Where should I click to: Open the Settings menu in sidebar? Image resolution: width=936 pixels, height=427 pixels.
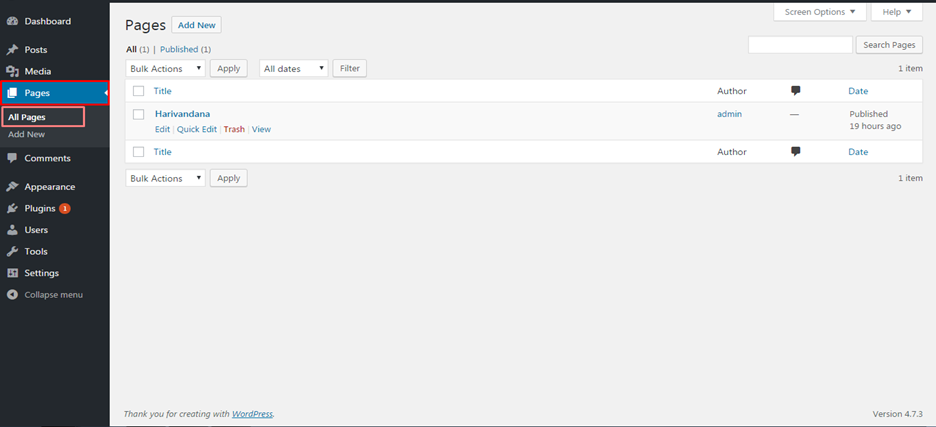[41, 273]
